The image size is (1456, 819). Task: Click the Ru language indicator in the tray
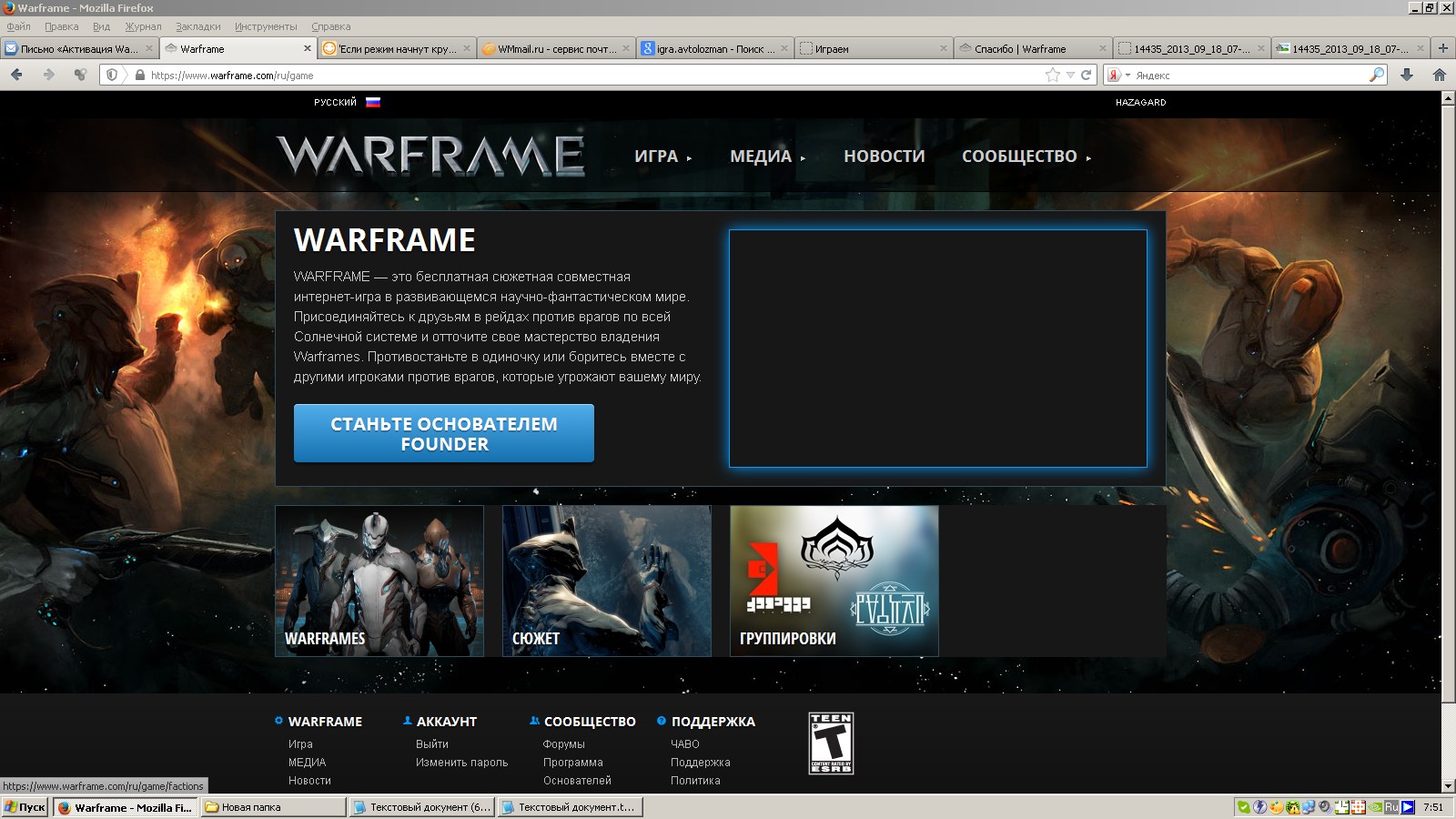tap(1390, 806)
